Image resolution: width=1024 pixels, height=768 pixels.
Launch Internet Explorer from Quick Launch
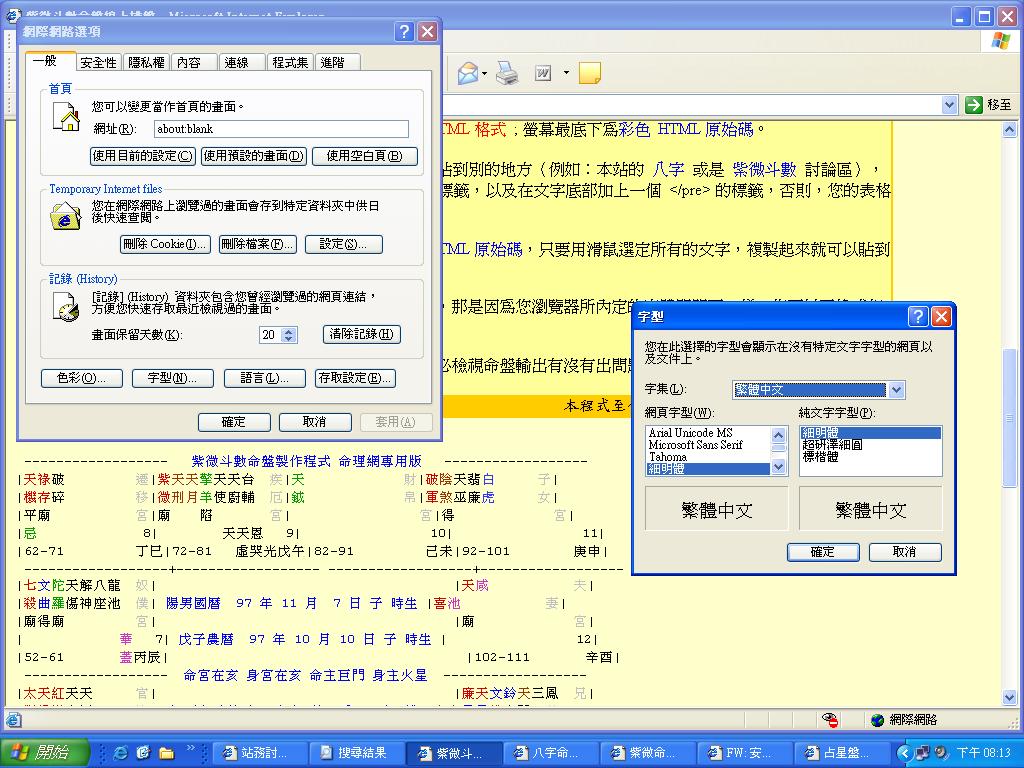(x=121, y=753)
